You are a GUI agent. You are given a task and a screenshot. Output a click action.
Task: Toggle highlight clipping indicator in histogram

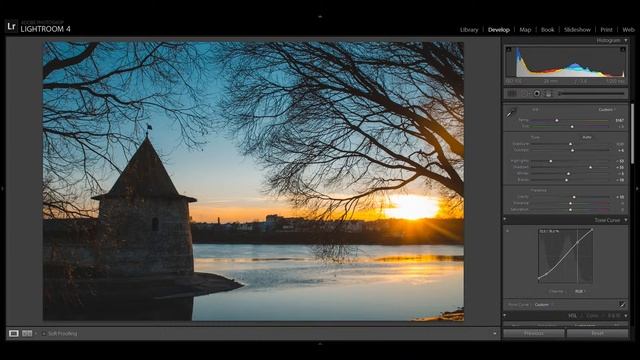623,49
